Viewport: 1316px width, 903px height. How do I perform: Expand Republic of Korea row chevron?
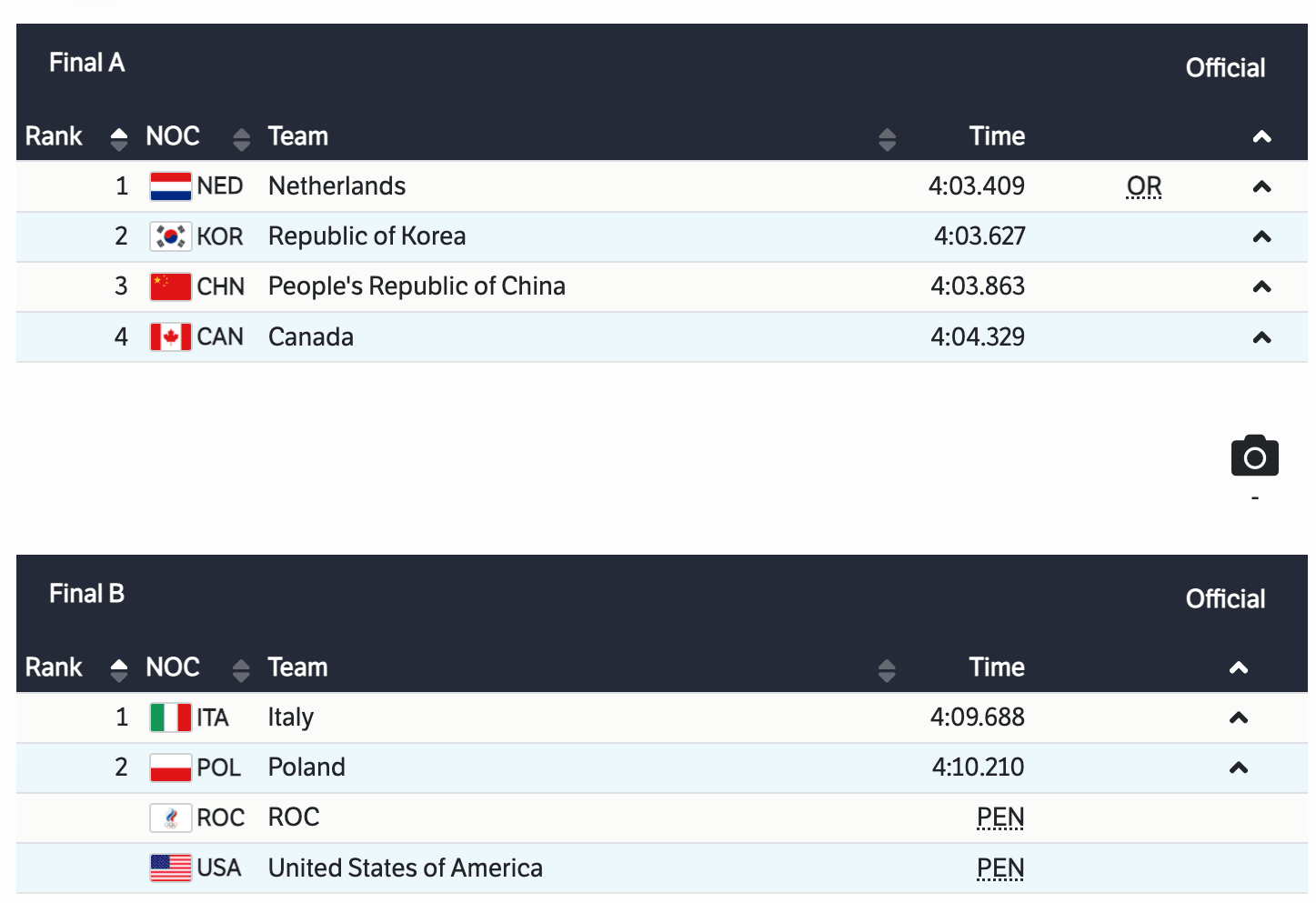(x=1261, y=237)
